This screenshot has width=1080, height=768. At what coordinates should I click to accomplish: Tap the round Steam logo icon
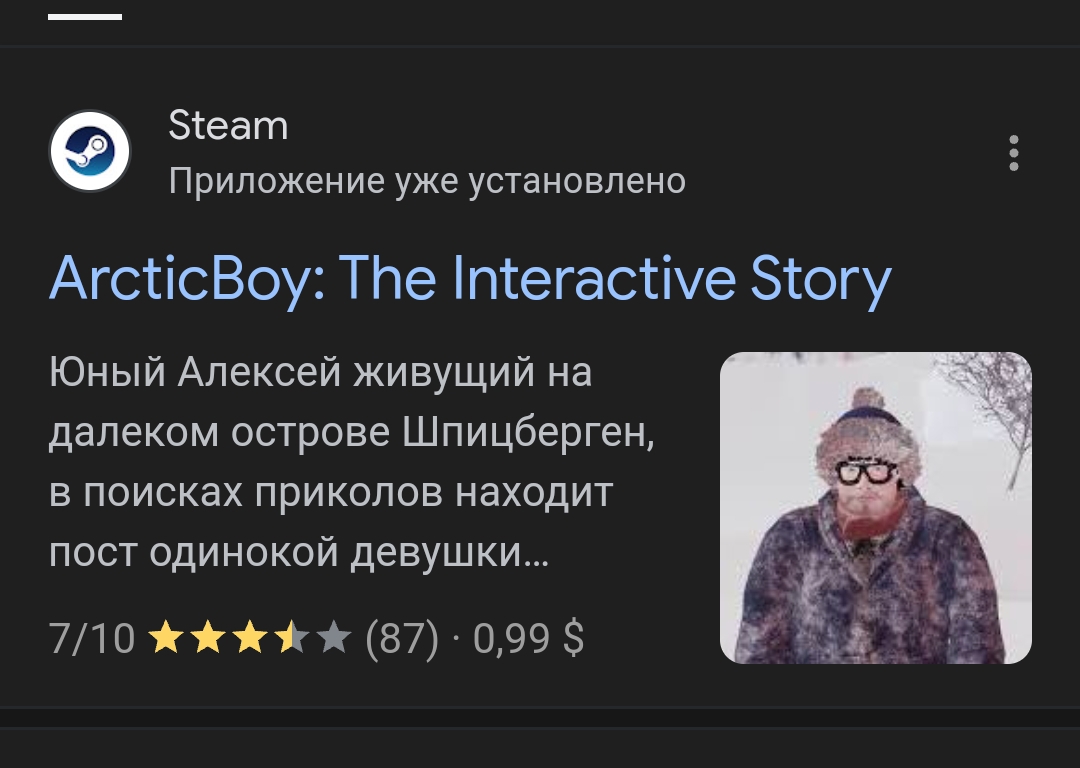click(x=90, y=151)
